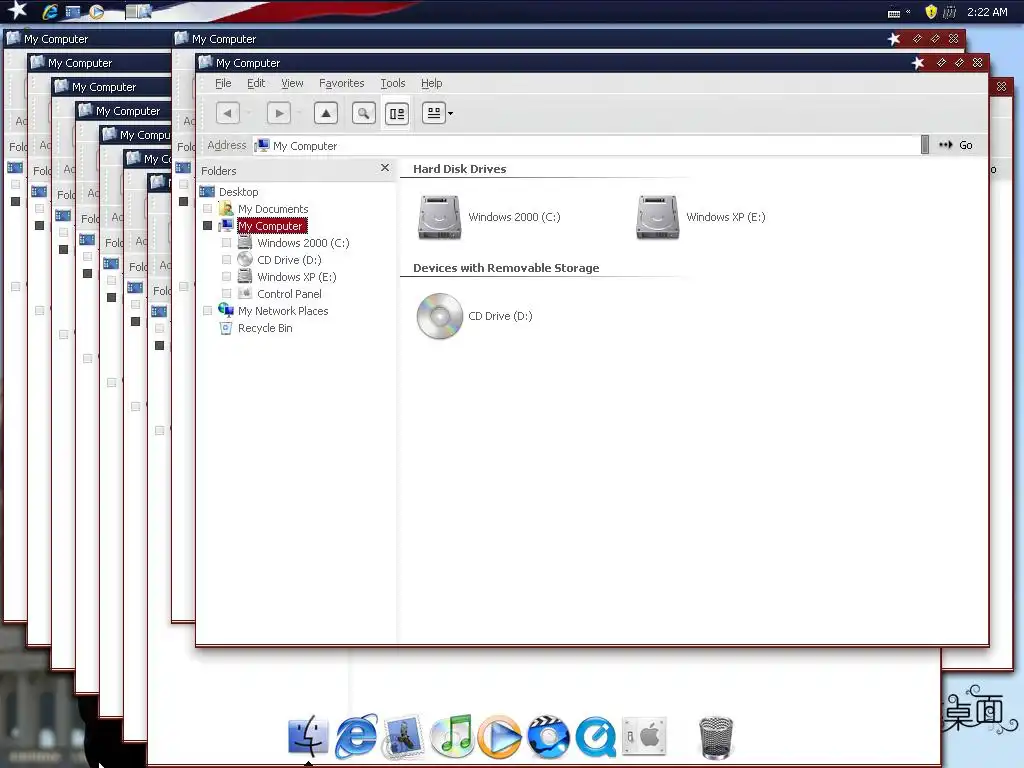The height and width of the screenshot is (768, 1024).
Task: Select Windows 2000 (C:) label in tree
Action: coord(303,243)
